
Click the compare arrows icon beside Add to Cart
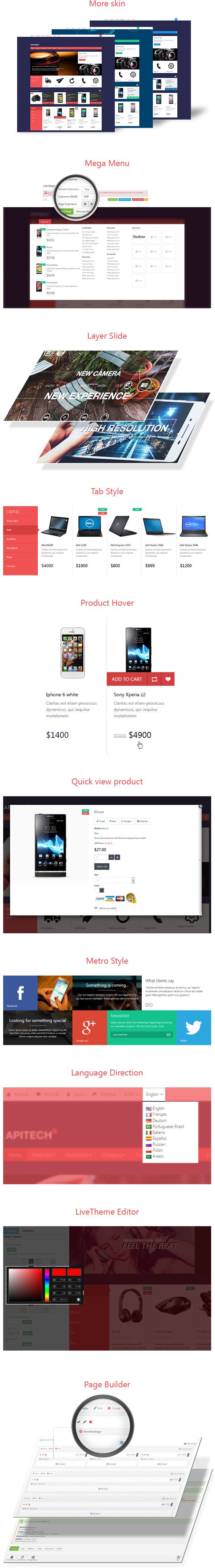click(154, 679)
